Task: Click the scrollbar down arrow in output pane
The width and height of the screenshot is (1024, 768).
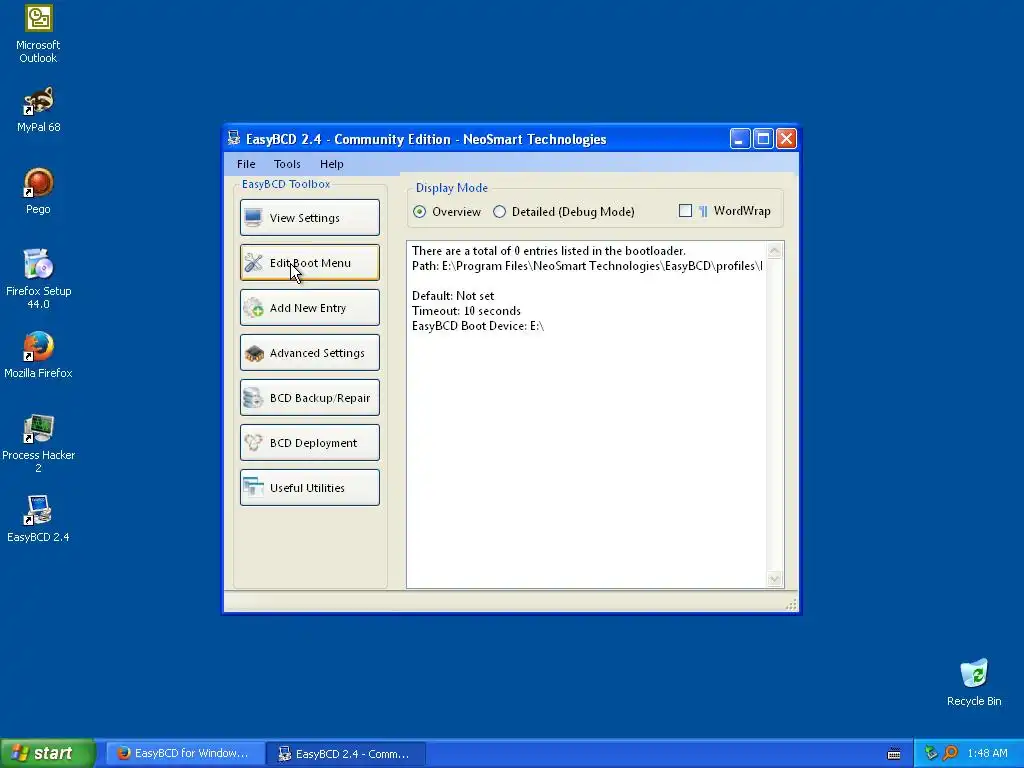Action: [775, 579]
